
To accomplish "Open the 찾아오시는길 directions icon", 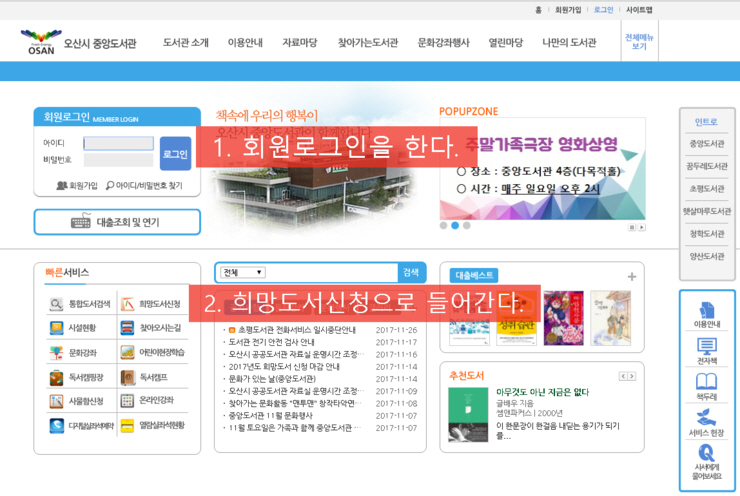I will pyautogui.click(x=128, y=328).
